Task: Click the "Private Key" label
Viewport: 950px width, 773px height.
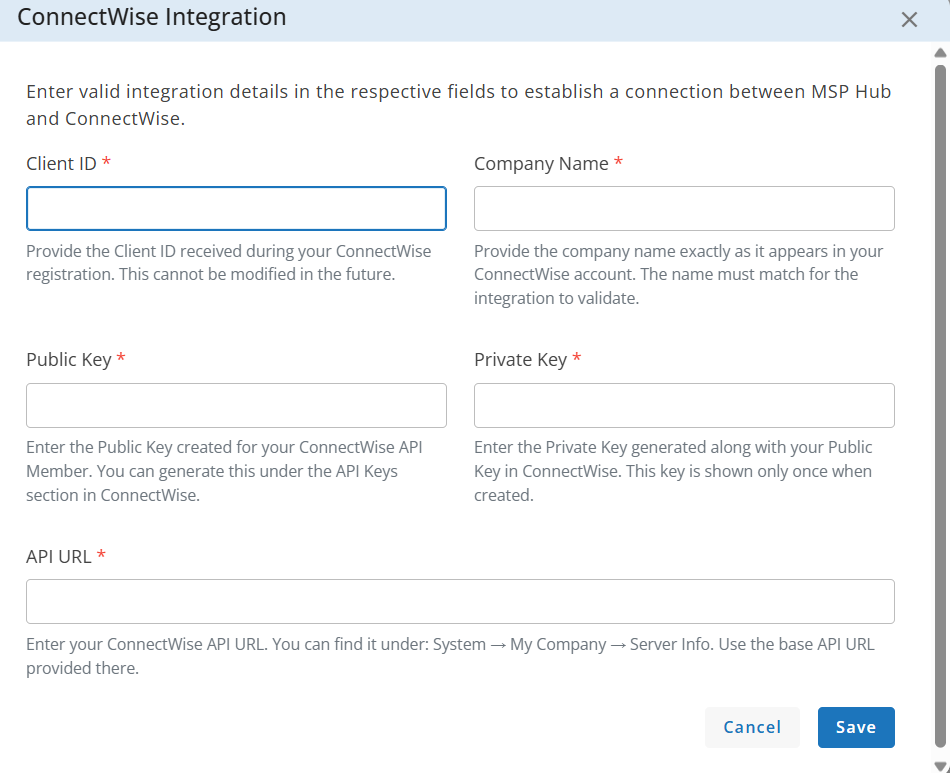Action: [520, 360]
